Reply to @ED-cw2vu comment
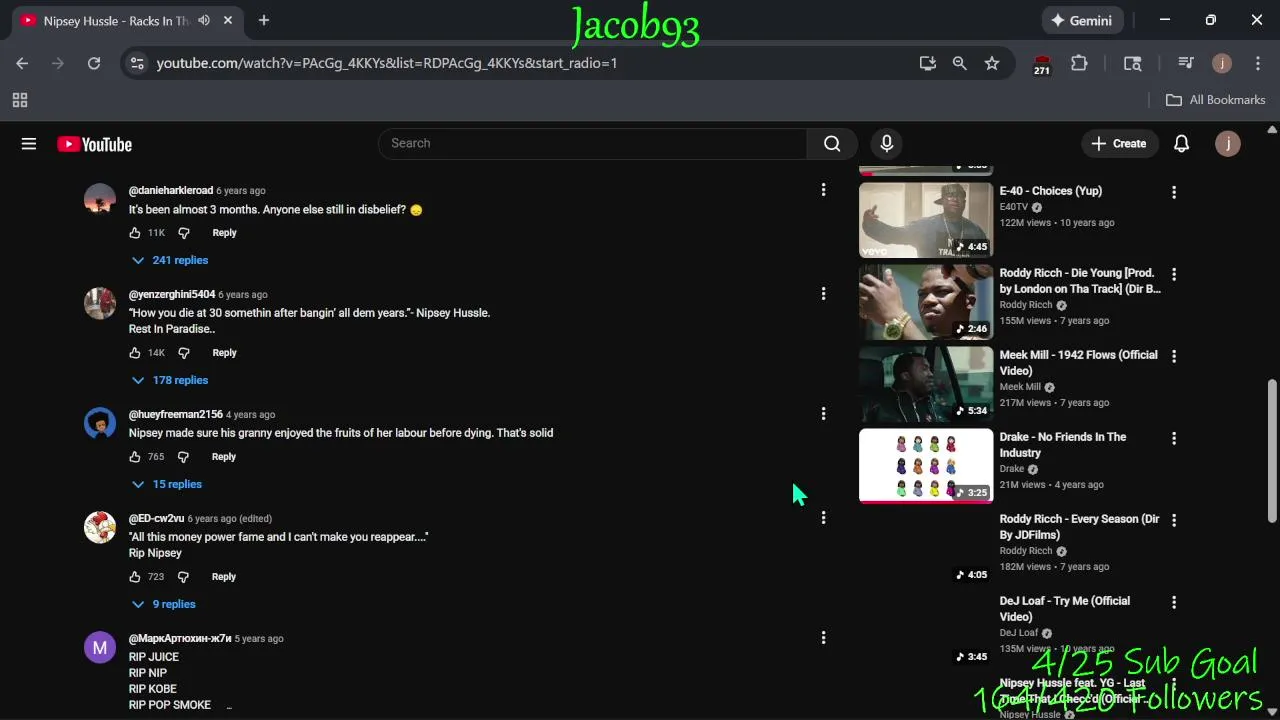The image size is (1280, 720). tap(224, 577)
